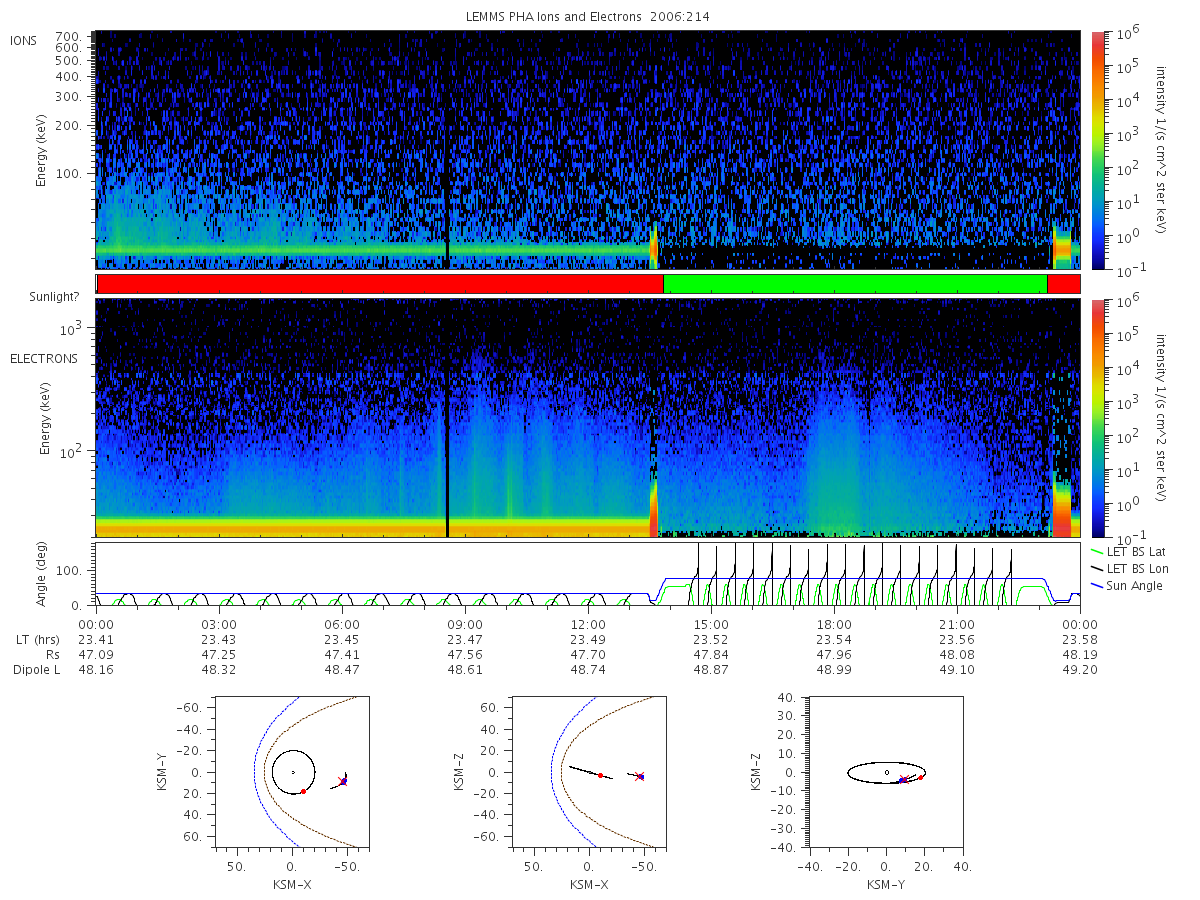Click the "ELECTRONS" panel label
The height and width of the screenshot is (900, 1200).
44,358
